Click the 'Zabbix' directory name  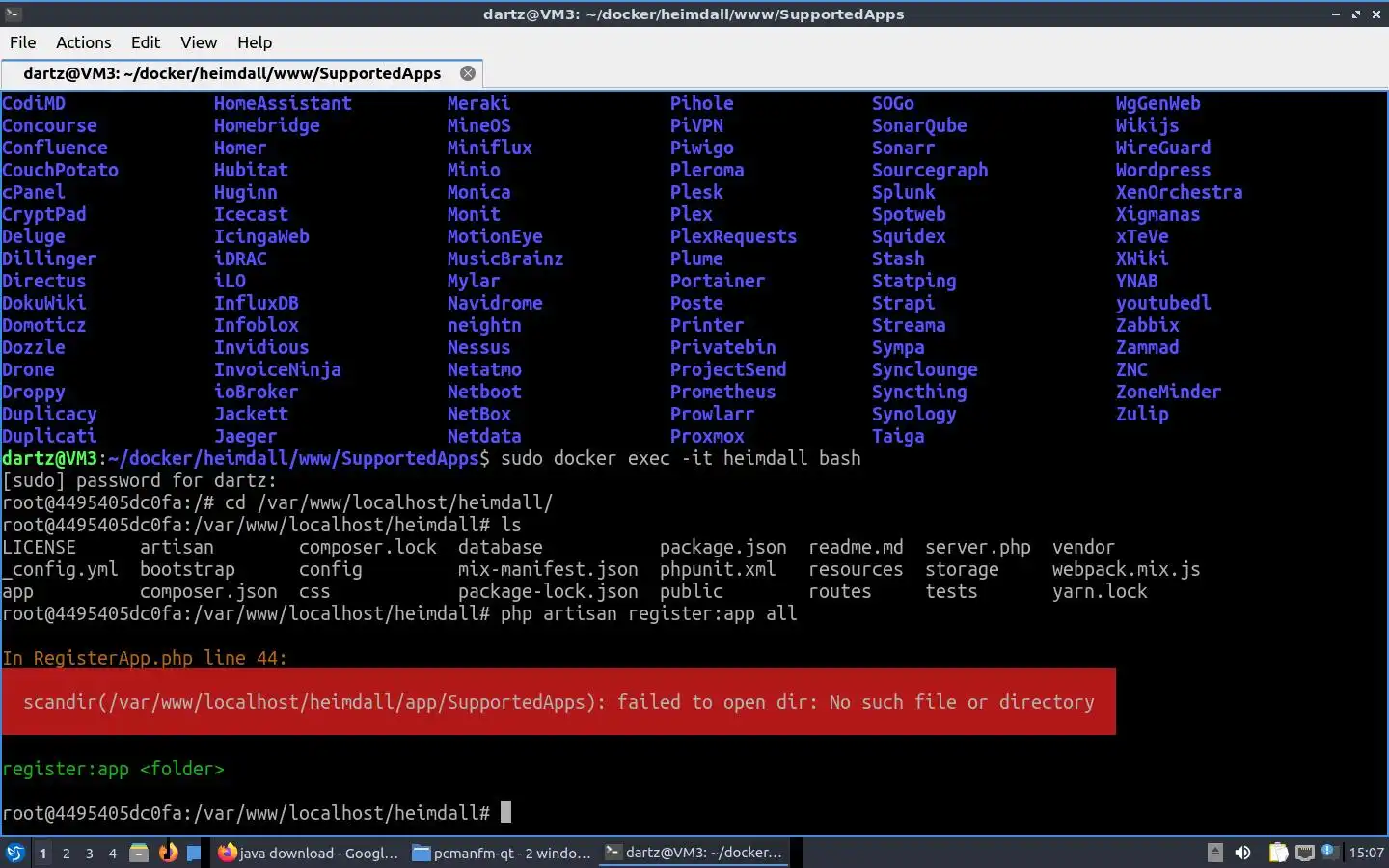coord(1148,325)
